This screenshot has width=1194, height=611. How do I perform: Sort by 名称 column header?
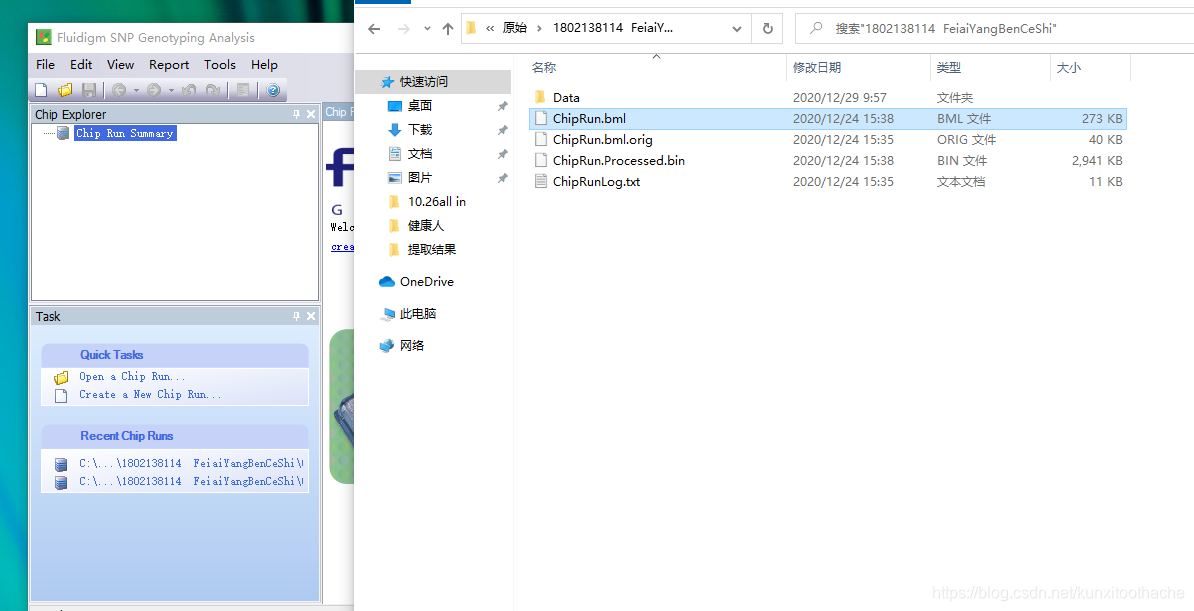[544, 68]
